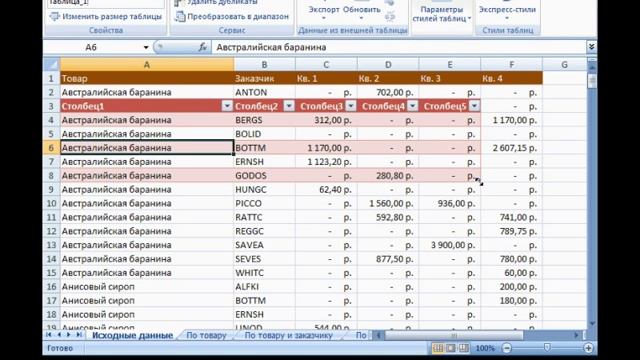Click the vertical scrollbar thumb
This screenshot has height=360, width=640.
point(592,80)
